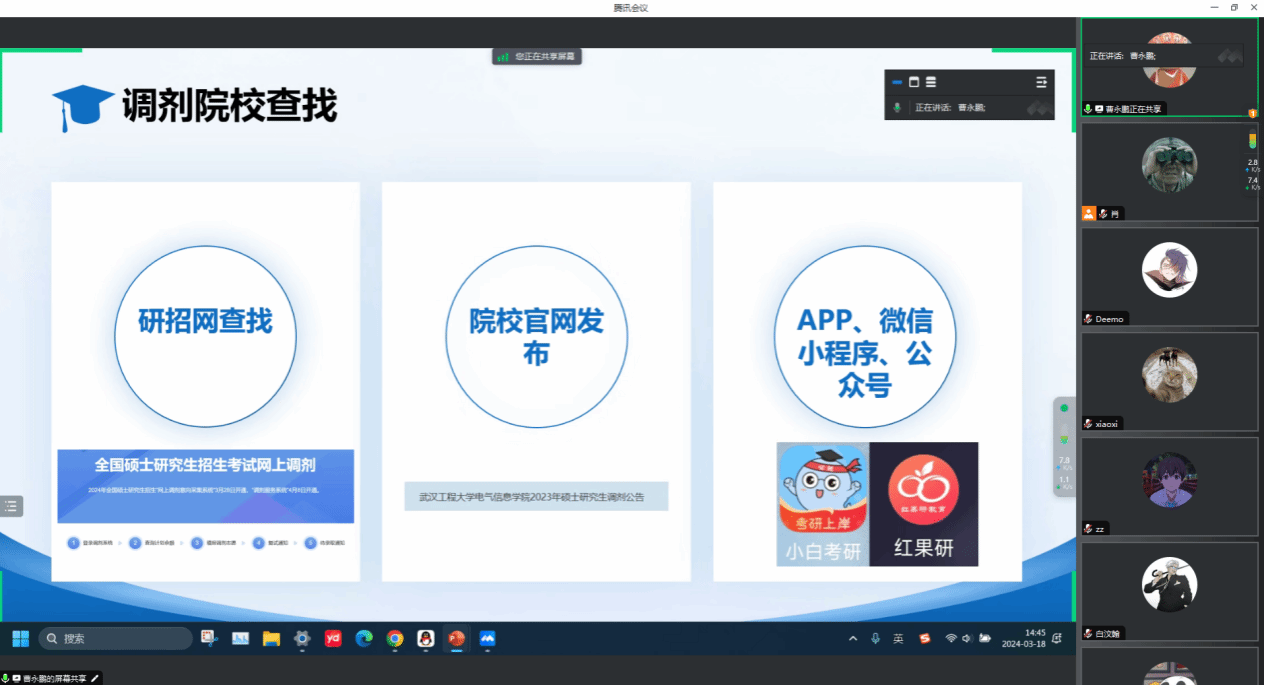Click the edit pencil beside the screen-share label
The image size is (1264, 685).
point(95,678)
